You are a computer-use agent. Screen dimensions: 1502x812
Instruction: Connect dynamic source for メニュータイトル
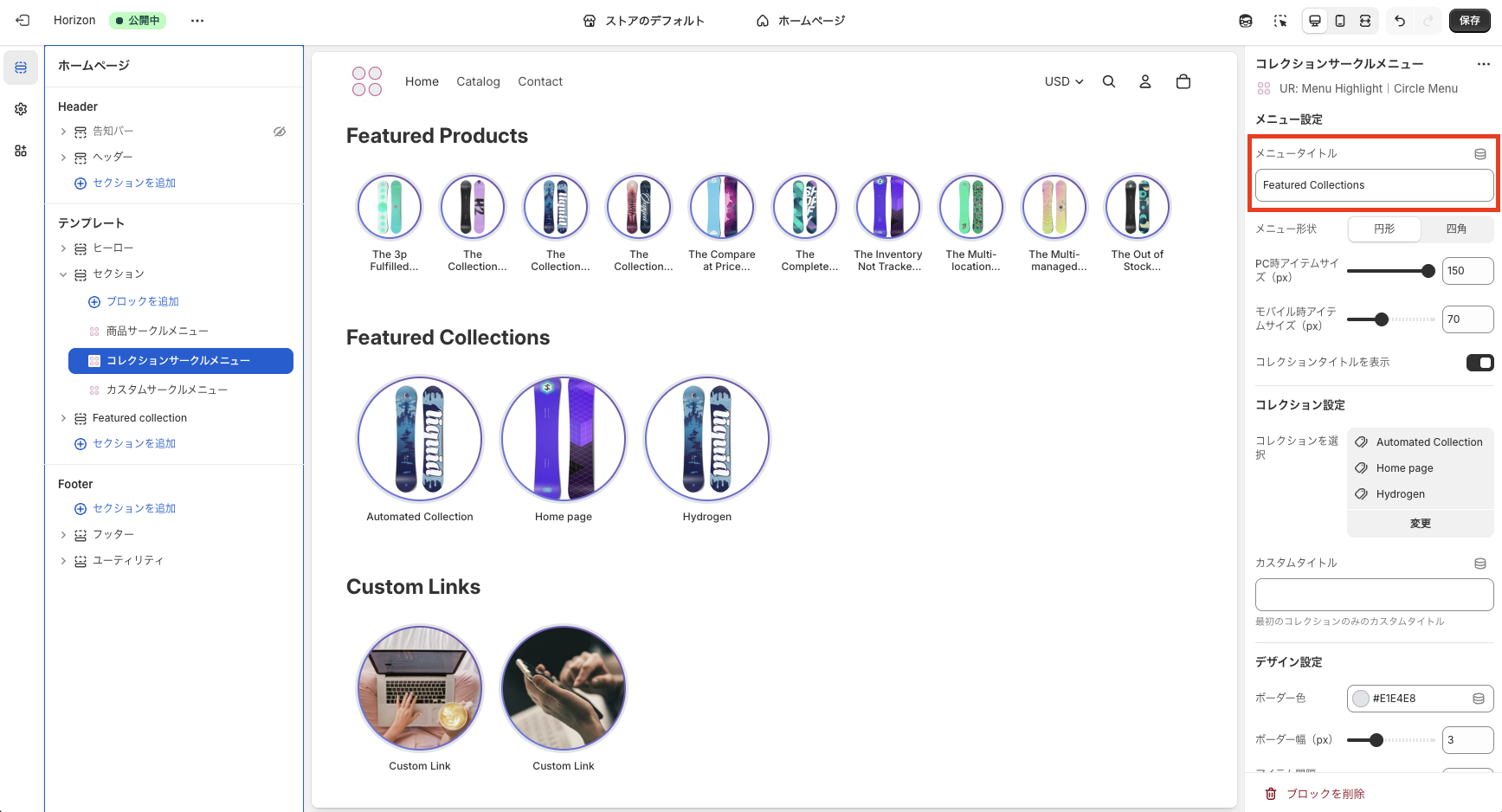pyautogui.click(x=1479, y=153)
